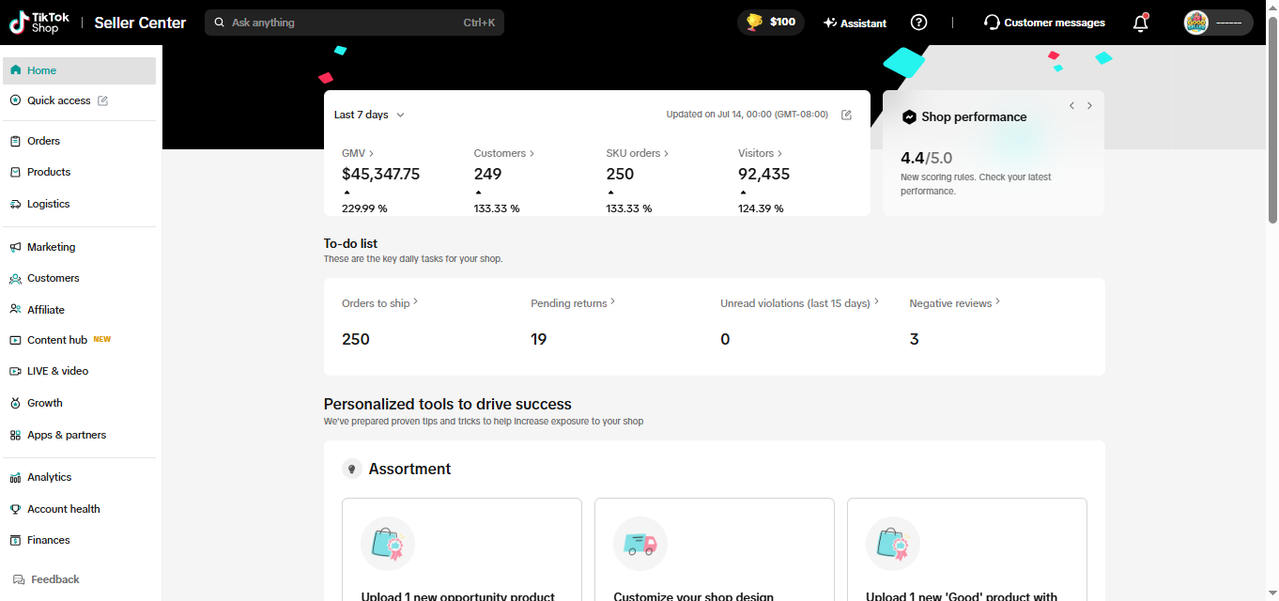This screenshot has height=601, width=1279.
Task: Expand the Customers metric chevron
Action: [x=532, y=153]
